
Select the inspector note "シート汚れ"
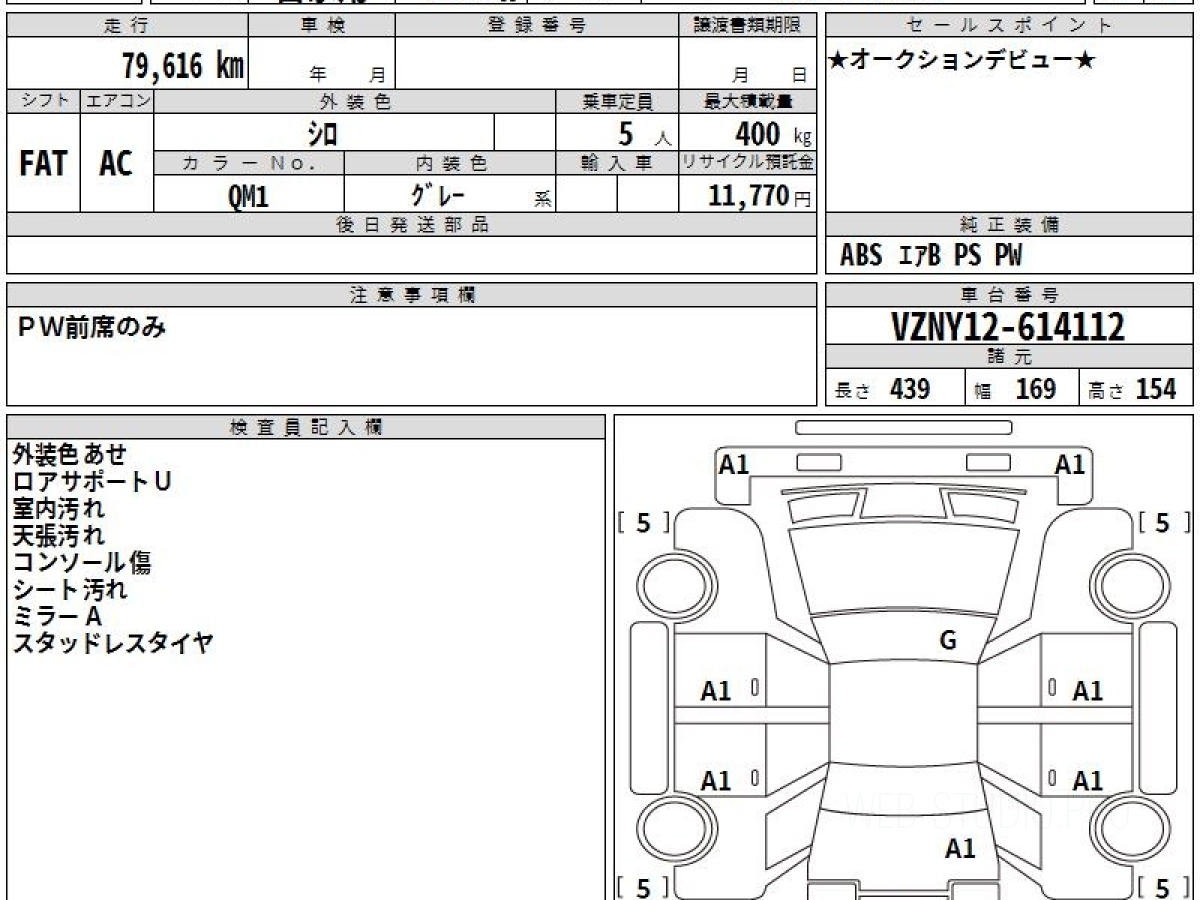[70, 590]
